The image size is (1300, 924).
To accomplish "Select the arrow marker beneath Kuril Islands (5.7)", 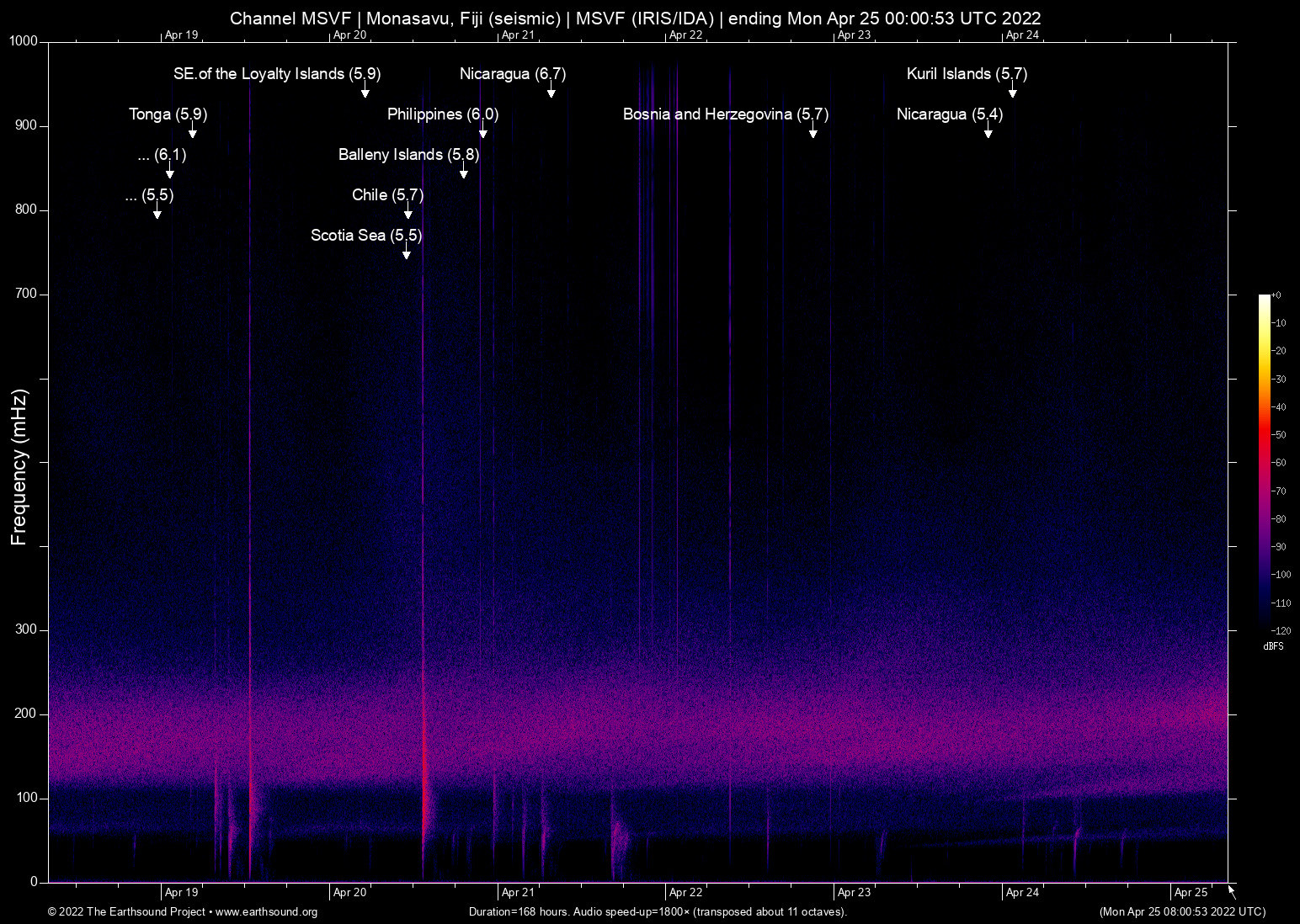I will (x=1012, y=91).
